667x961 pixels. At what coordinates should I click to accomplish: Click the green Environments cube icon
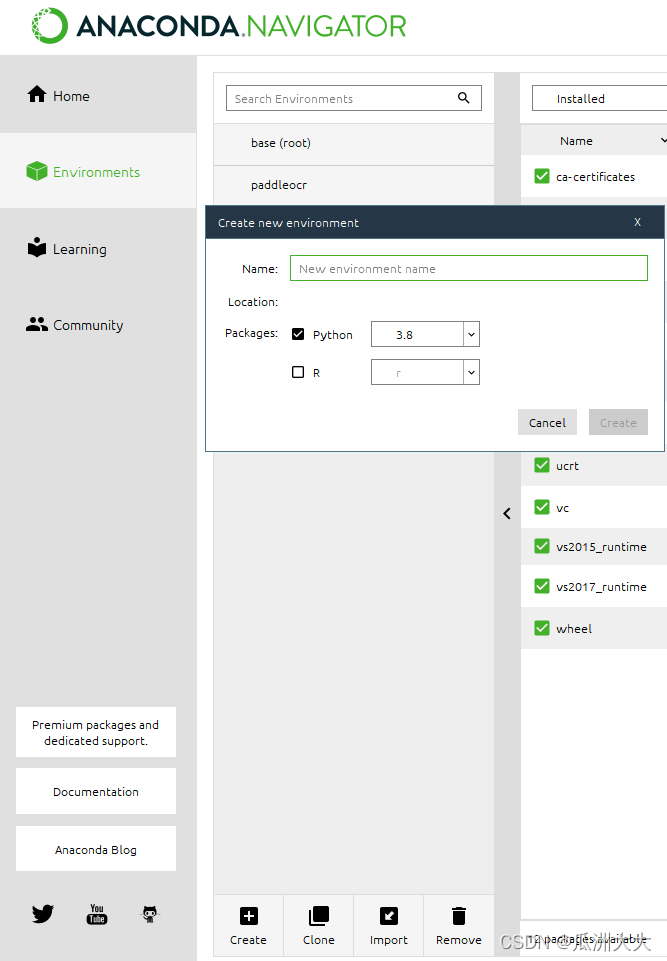click(x=37, y=171)
